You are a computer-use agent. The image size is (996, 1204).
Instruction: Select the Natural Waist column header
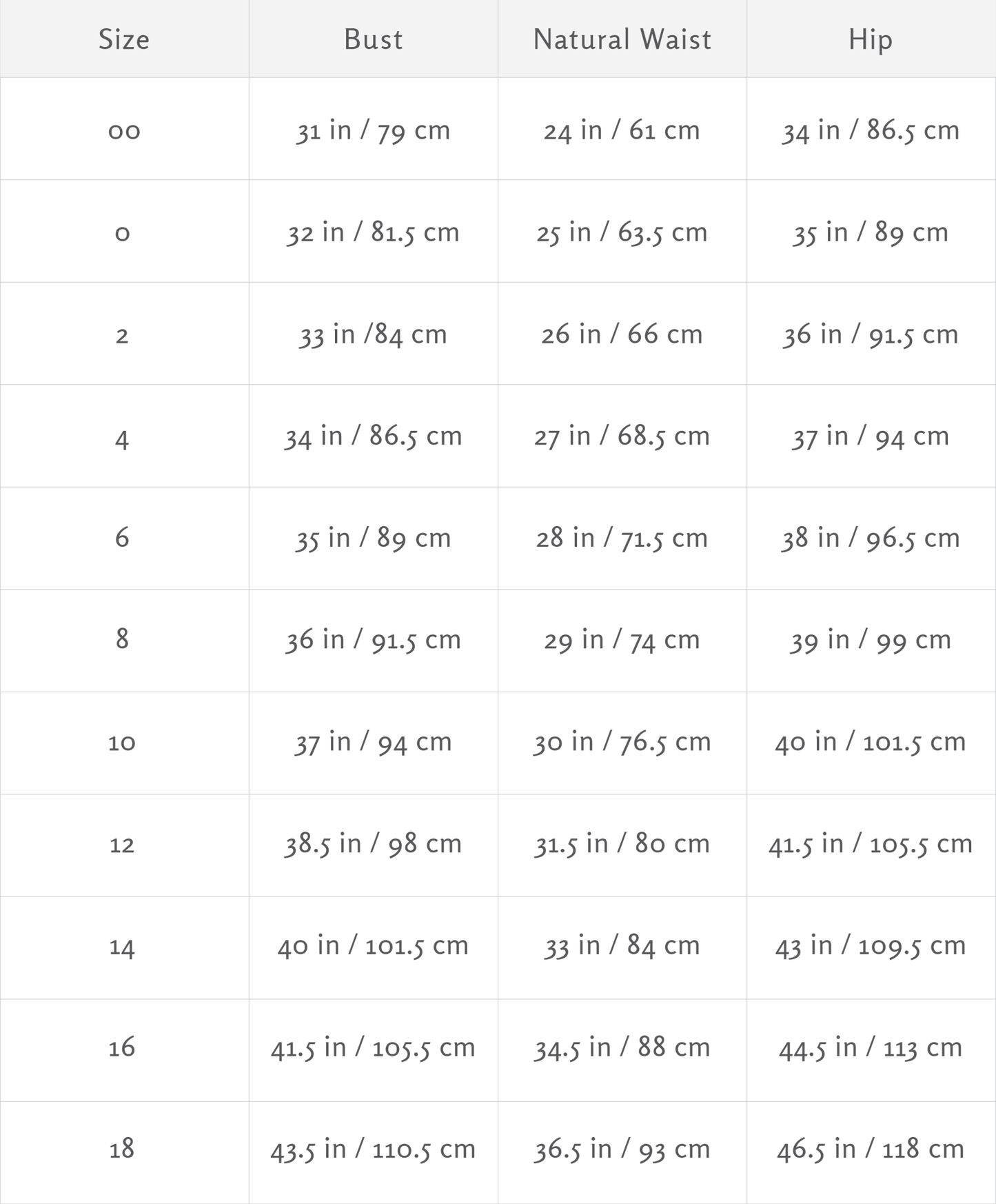pos(622,39)
